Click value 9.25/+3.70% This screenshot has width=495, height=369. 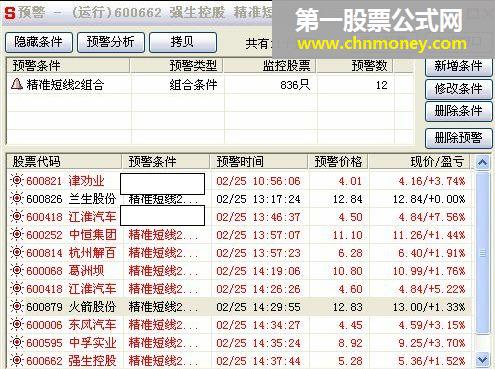[432, 343]
